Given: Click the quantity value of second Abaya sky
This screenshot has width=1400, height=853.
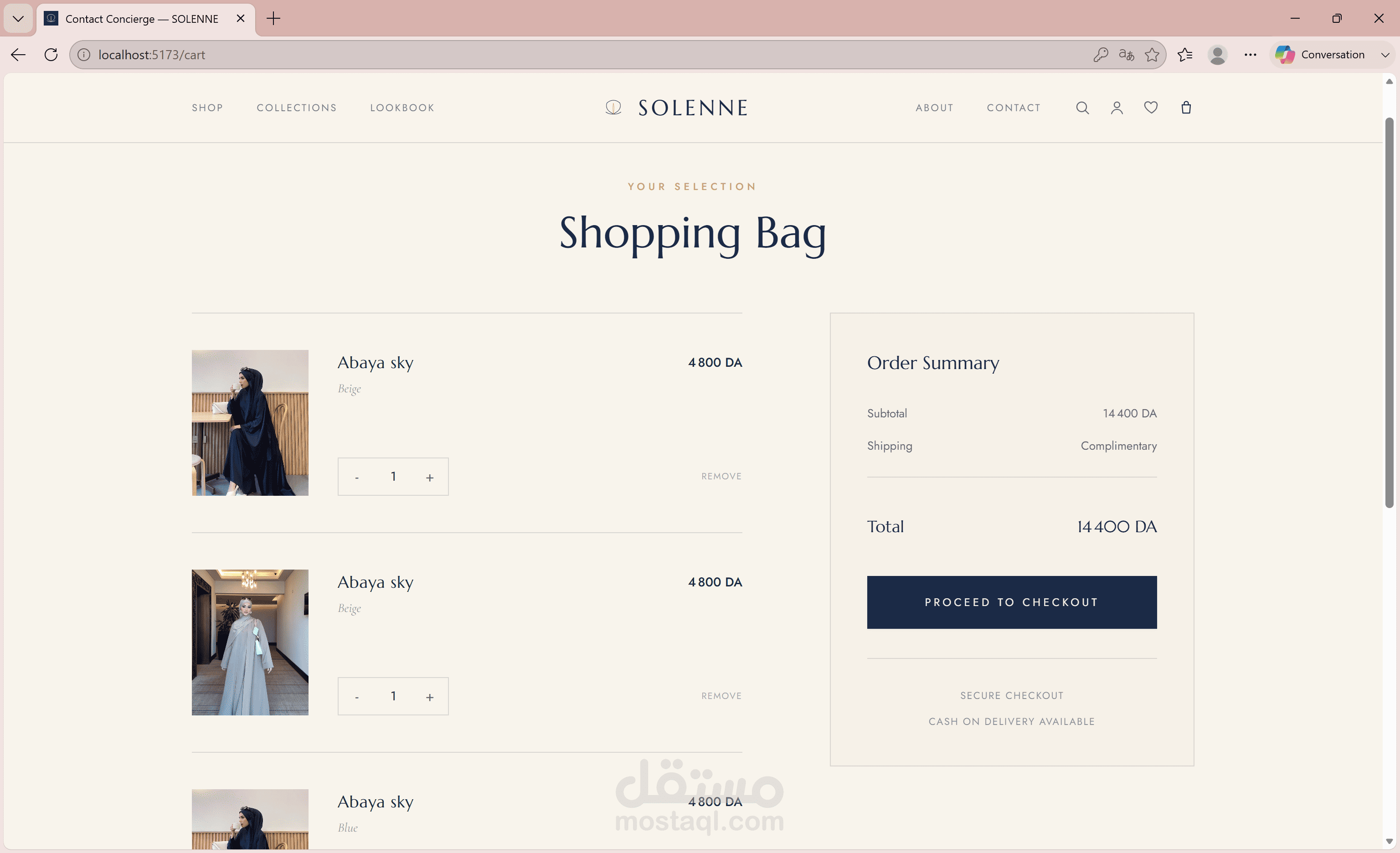Looking at the screenshot, I should click(x=393, y=696).
